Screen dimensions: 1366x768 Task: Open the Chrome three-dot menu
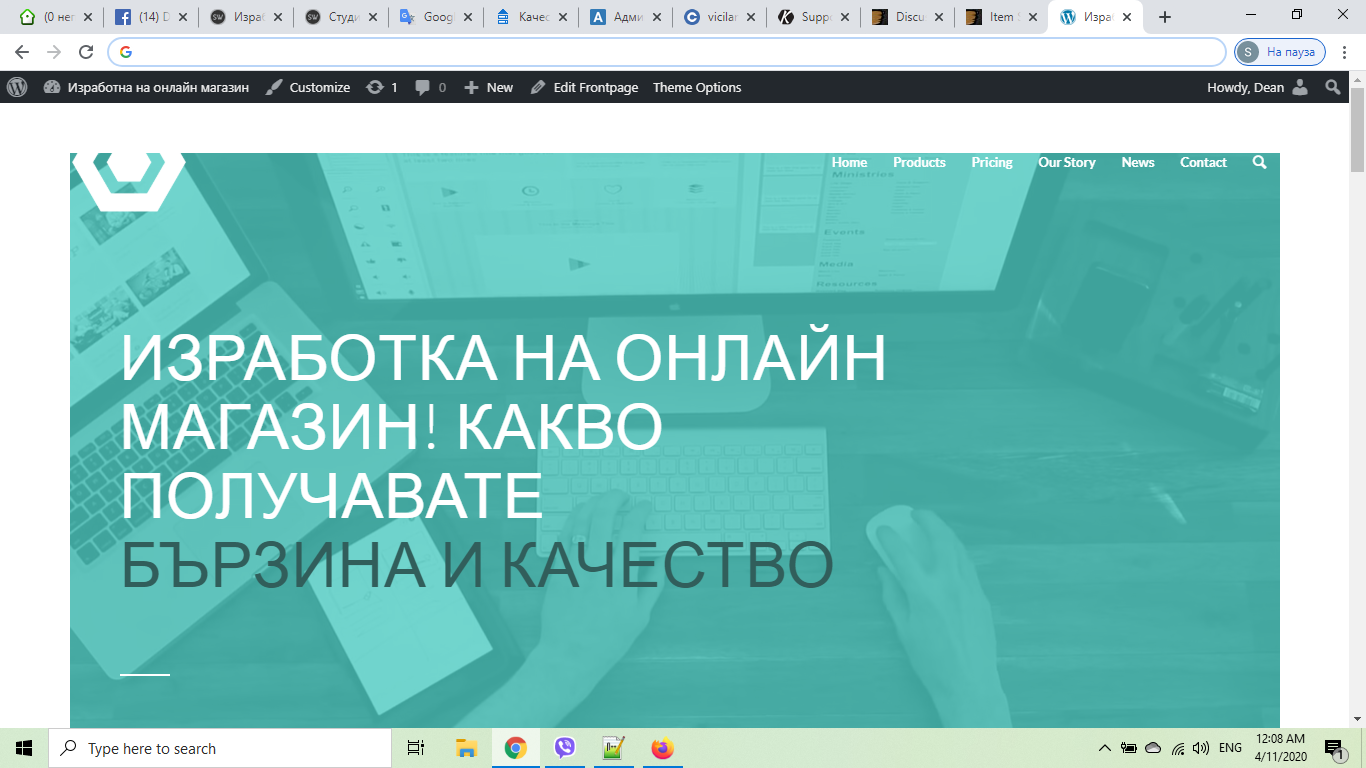point(1346,52)
